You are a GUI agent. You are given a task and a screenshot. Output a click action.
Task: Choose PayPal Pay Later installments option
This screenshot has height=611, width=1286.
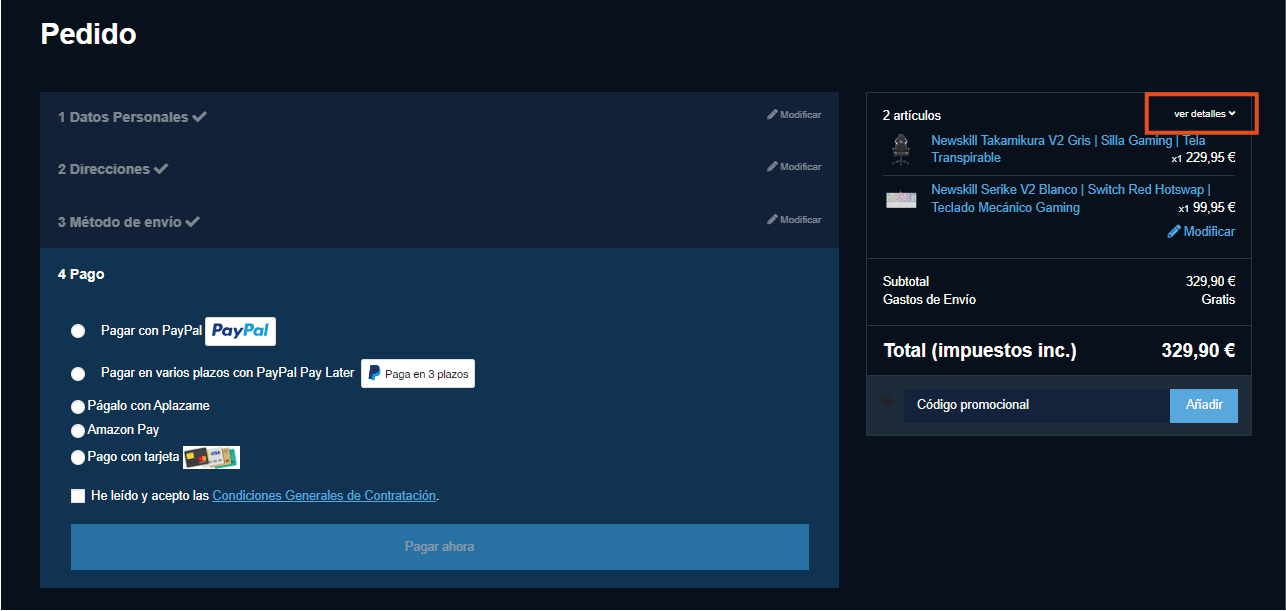coord(78,373)
